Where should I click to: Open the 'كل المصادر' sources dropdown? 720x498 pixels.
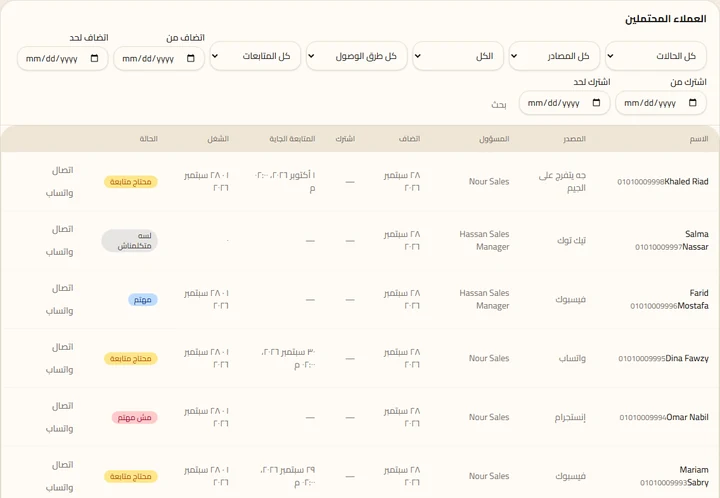[x=554, y=56]
